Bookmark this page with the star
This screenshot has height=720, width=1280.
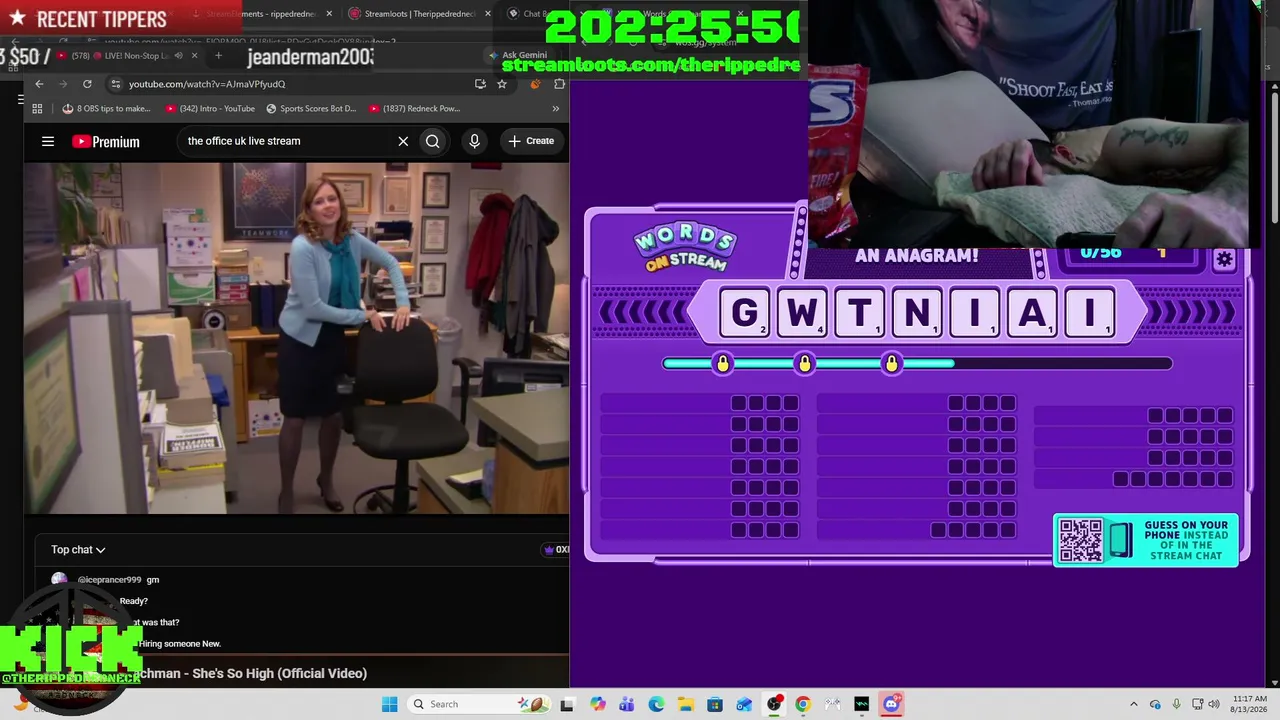pyautogui.click(x=502, y=84)
